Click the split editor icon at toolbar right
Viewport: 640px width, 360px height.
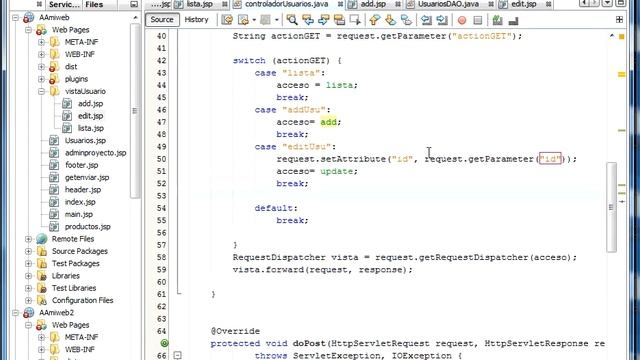point(619,20)
